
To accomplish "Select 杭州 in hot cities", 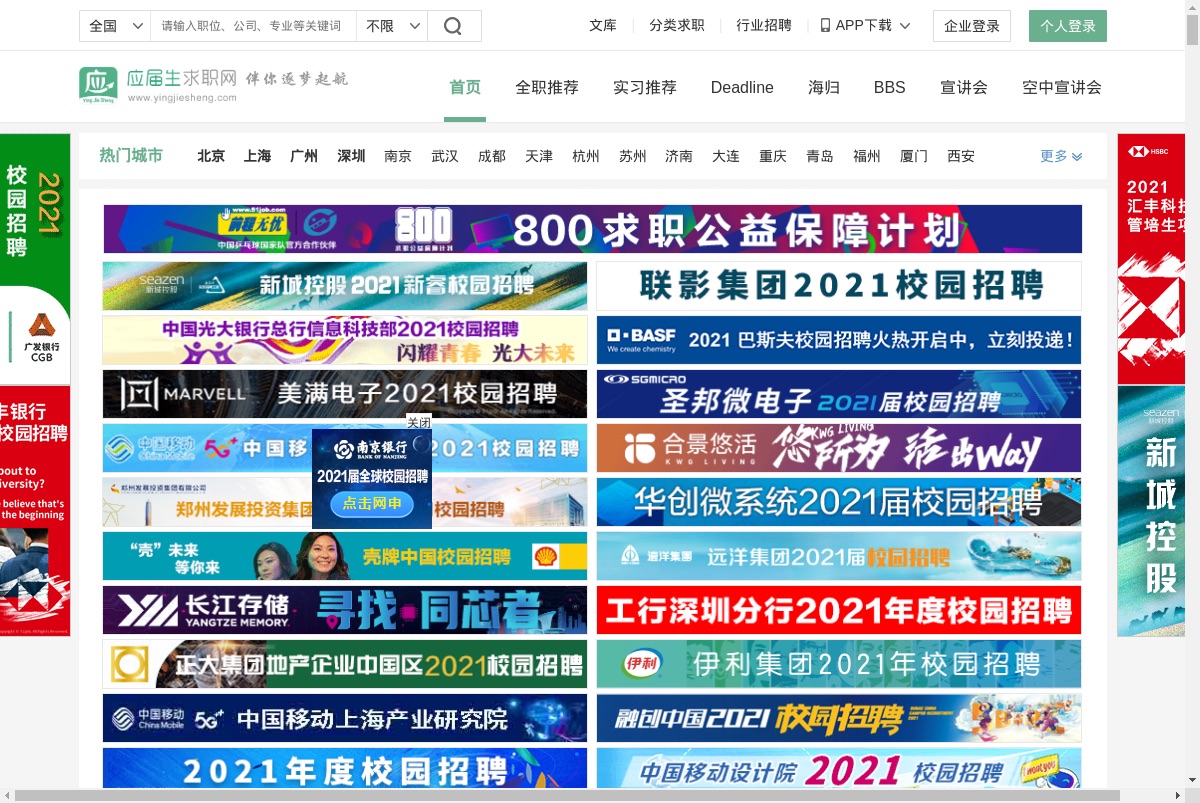I will point(586,156).
